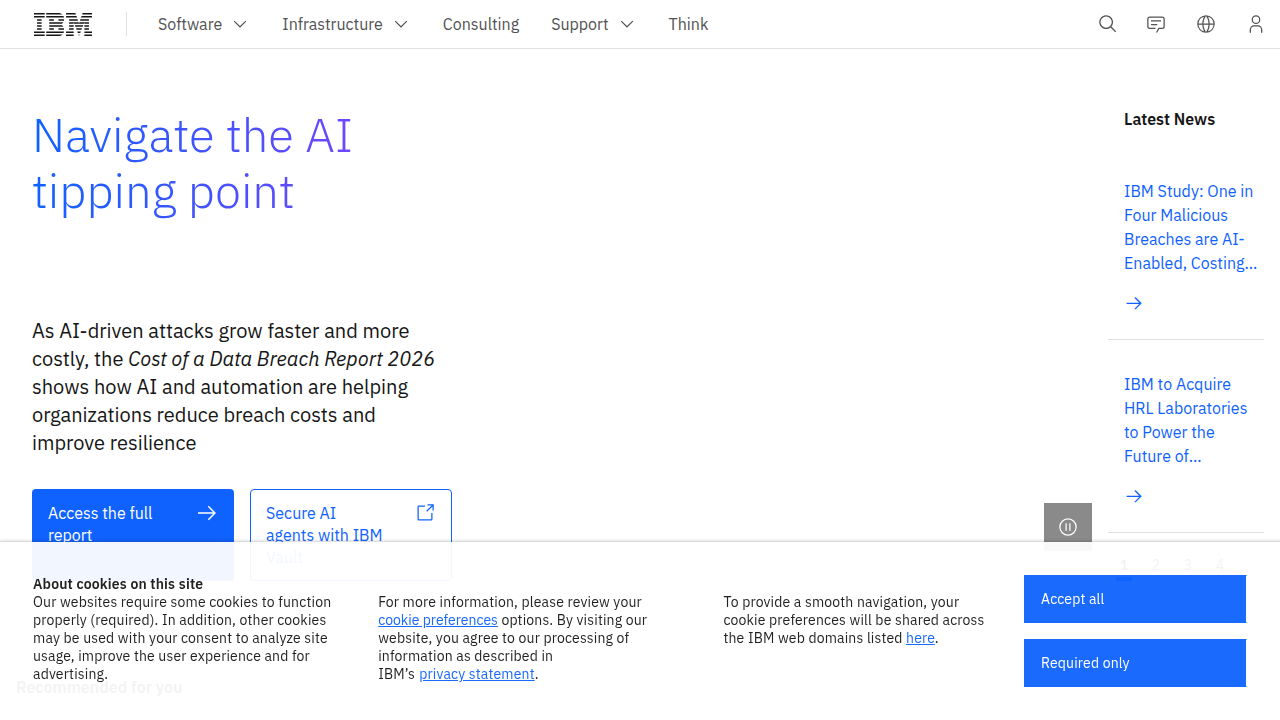1280x720 pixels.
Task: Open Secure AI agents with IBM Vault
Action: [x=351, y=534]
